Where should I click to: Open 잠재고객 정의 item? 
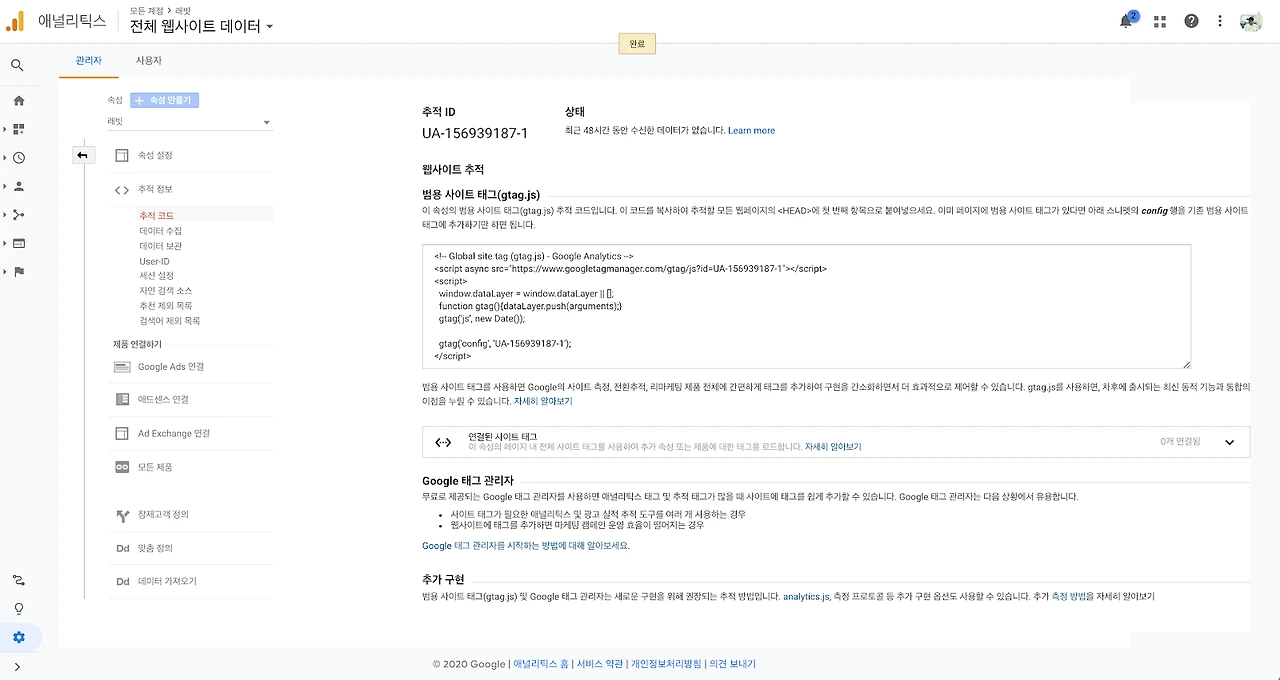point(163,515)
